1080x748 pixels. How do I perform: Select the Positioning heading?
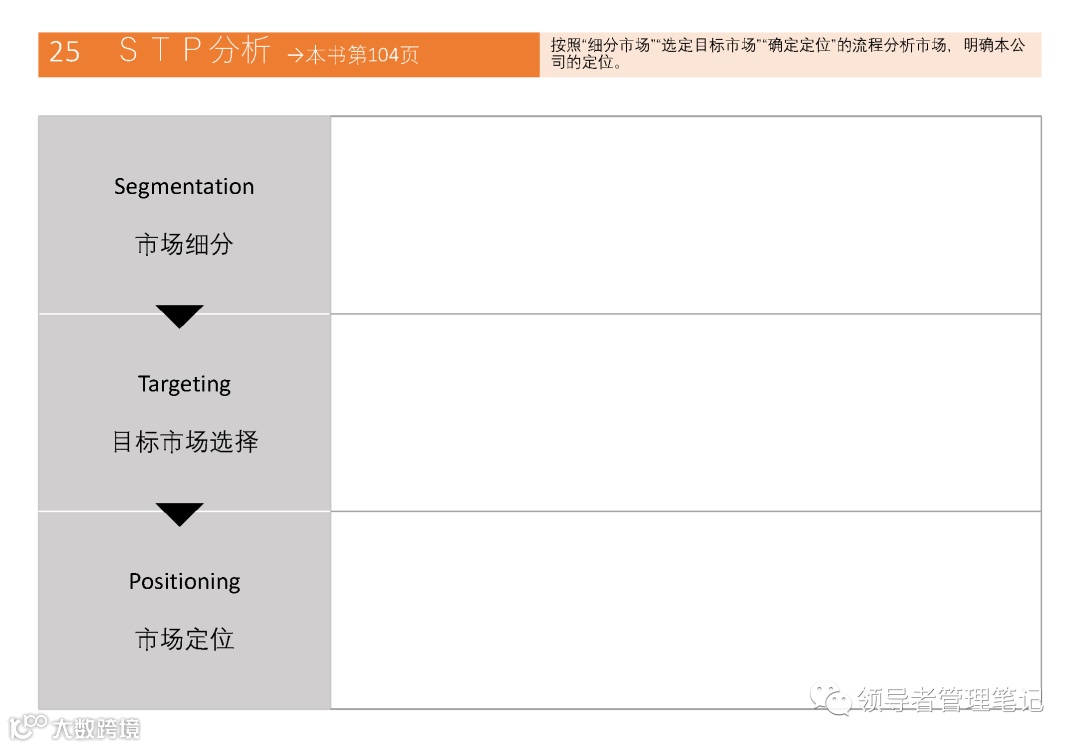(x=184, y=581)
